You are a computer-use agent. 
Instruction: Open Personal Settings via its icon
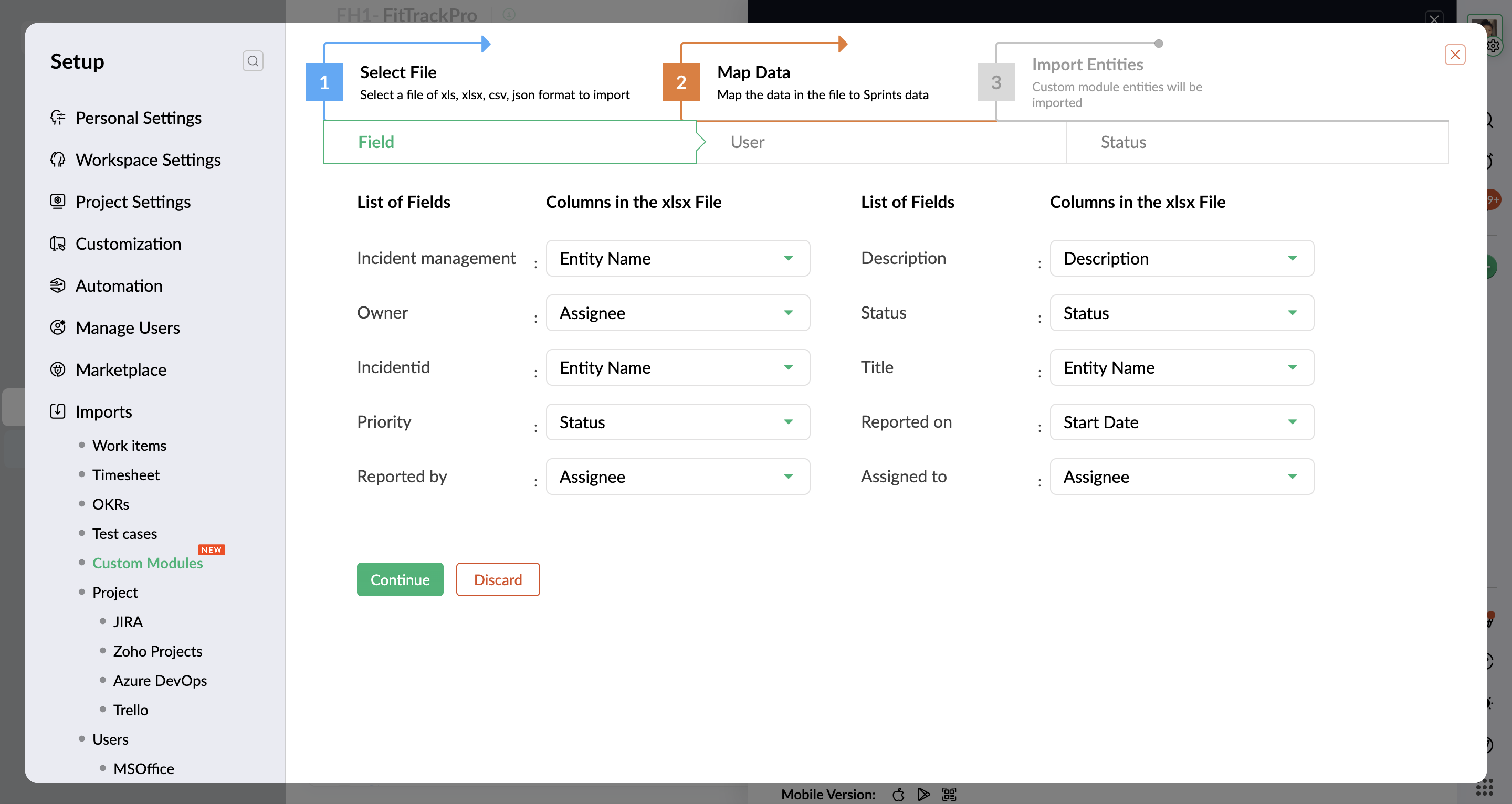pos(58,118)
